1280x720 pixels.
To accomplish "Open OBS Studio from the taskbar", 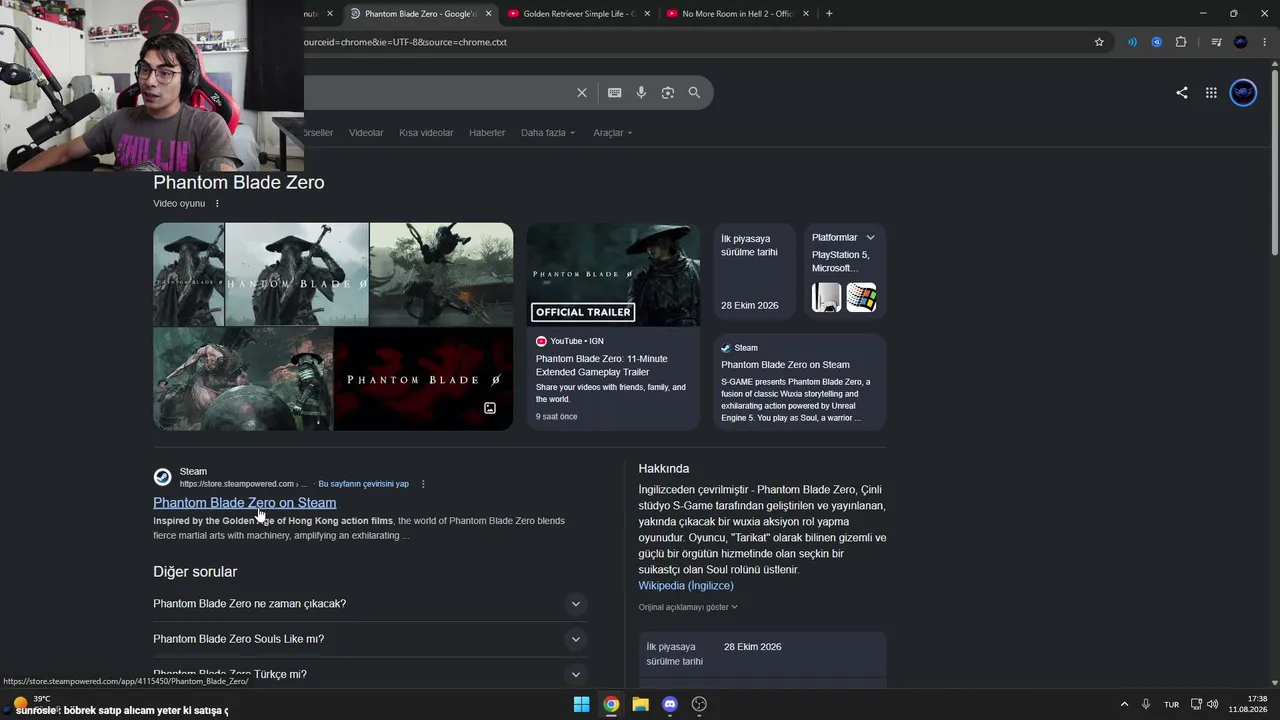I will pyautogui.click(x=699, y=704).
